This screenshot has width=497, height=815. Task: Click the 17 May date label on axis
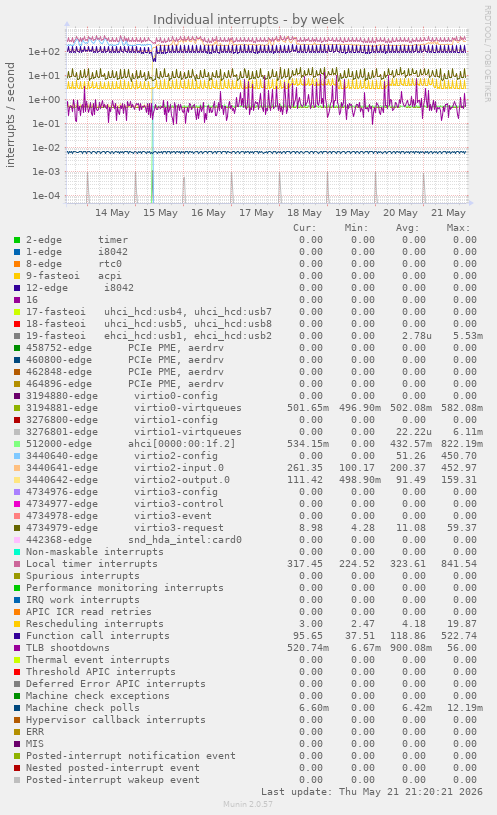coord(256,213)
